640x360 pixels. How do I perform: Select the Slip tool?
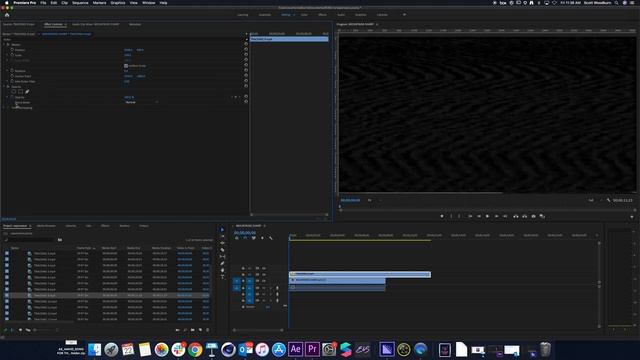[x=222, y=256]
